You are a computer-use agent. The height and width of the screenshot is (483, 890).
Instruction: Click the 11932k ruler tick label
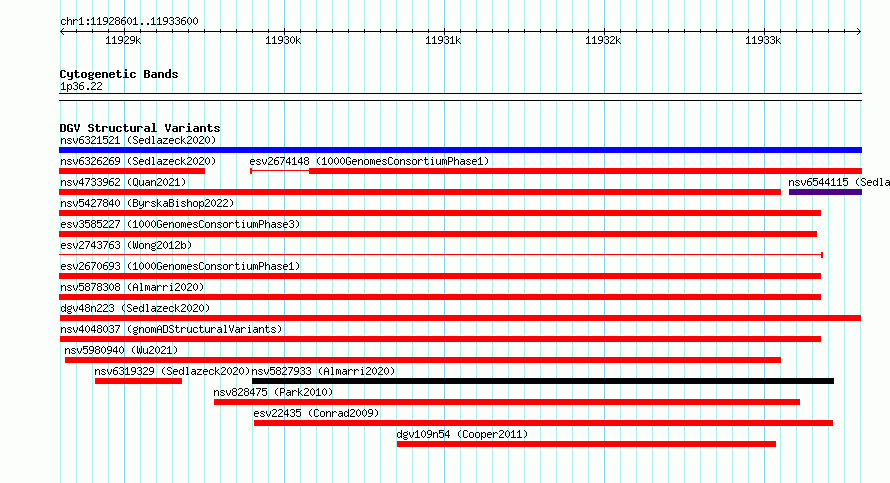[x=603, y=40]
